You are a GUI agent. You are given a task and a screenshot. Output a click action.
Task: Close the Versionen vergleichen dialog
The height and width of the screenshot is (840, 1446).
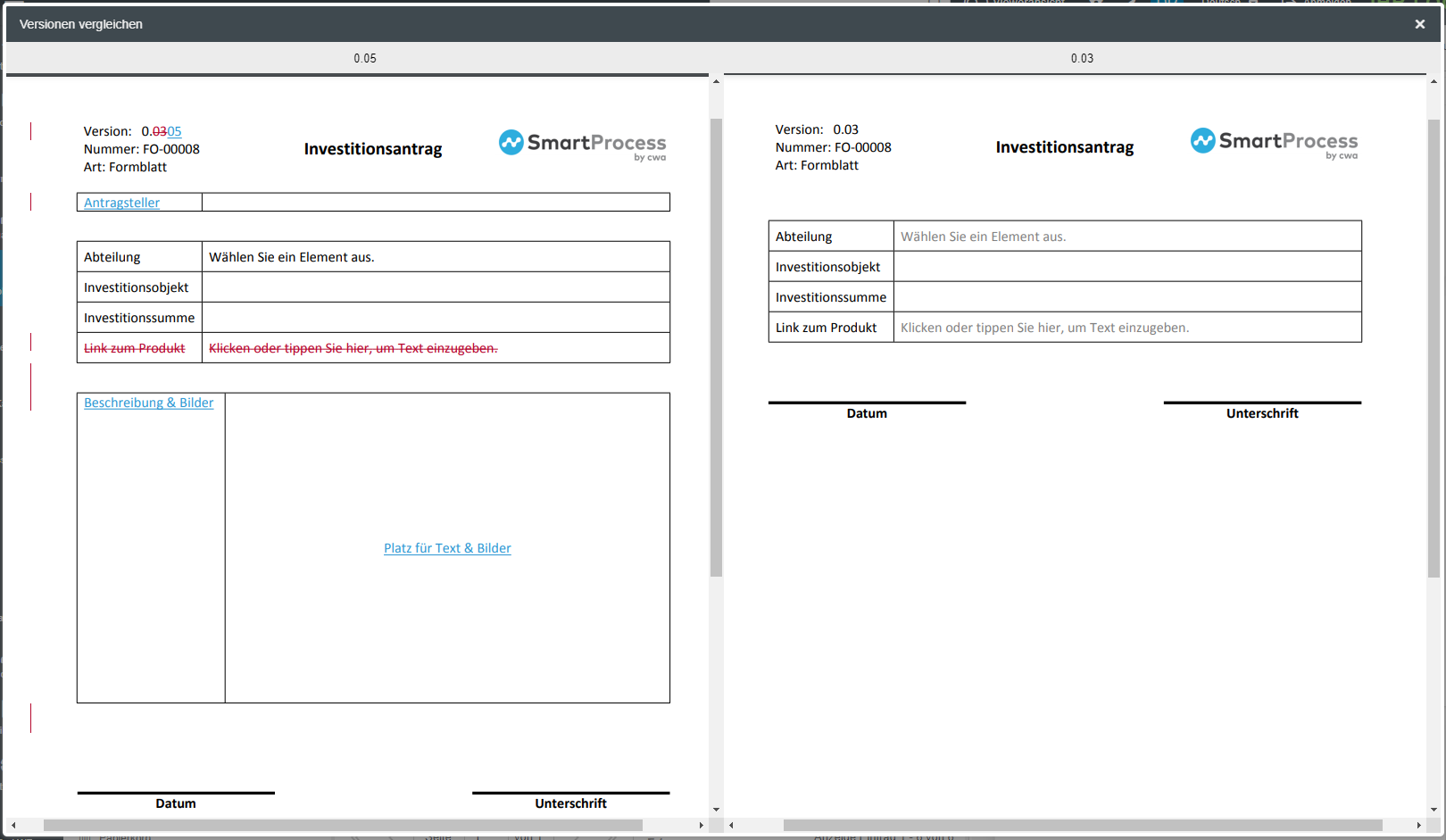(x=1419, y=24)
